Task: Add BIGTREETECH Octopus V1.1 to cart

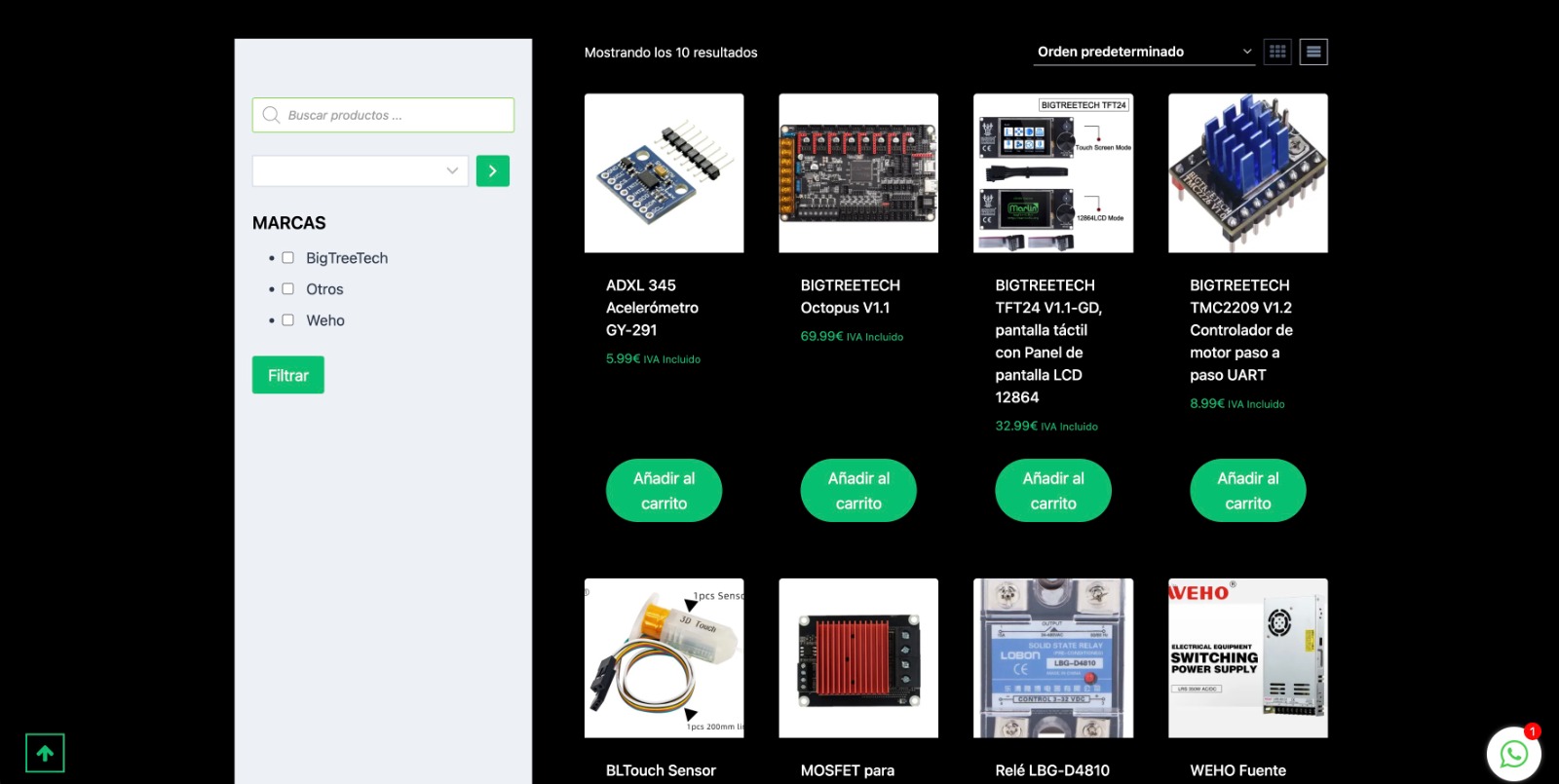Action: [x=858, y=491]
